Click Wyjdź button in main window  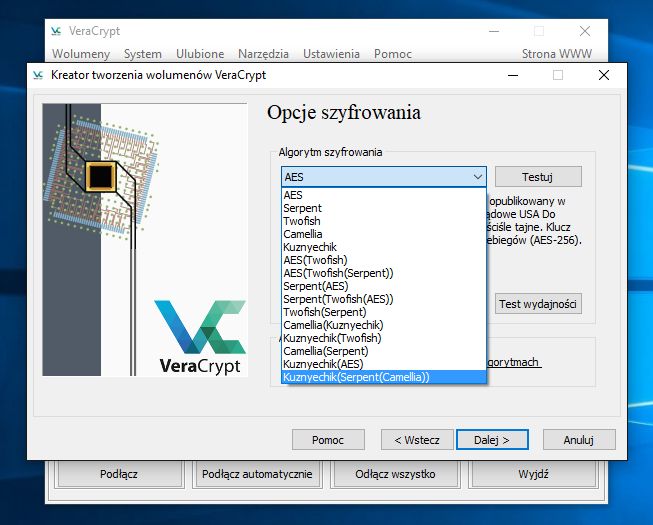[533, 474]
